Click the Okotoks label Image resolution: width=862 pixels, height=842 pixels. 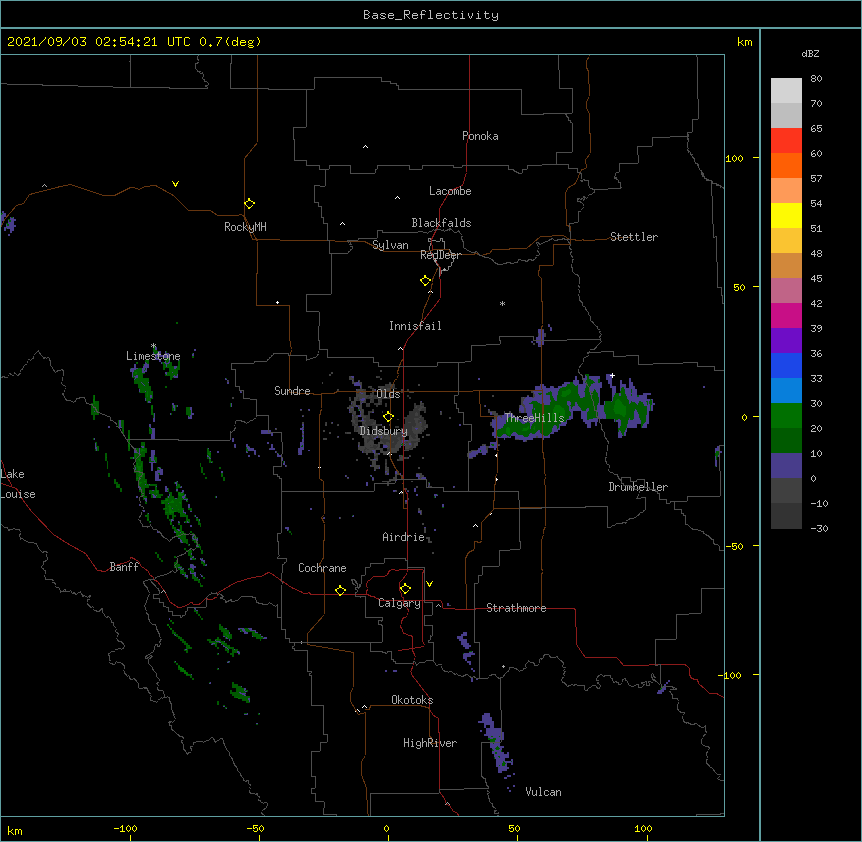pos(412,700)
